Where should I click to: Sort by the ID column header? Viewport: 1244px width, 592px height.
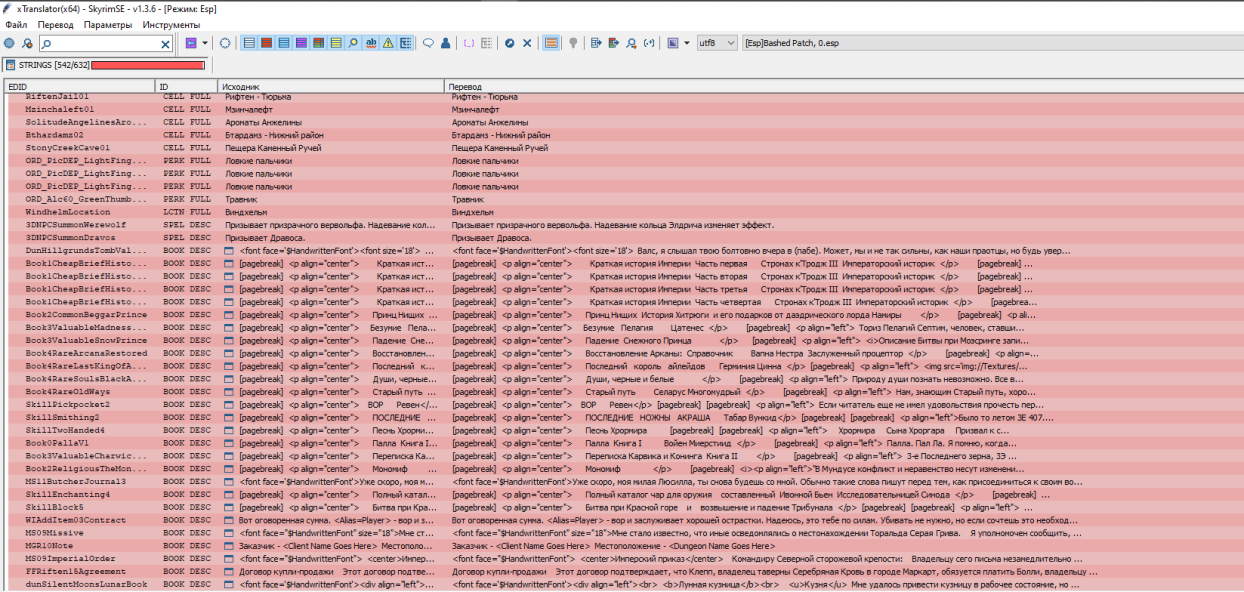click(x=186, y=87)
